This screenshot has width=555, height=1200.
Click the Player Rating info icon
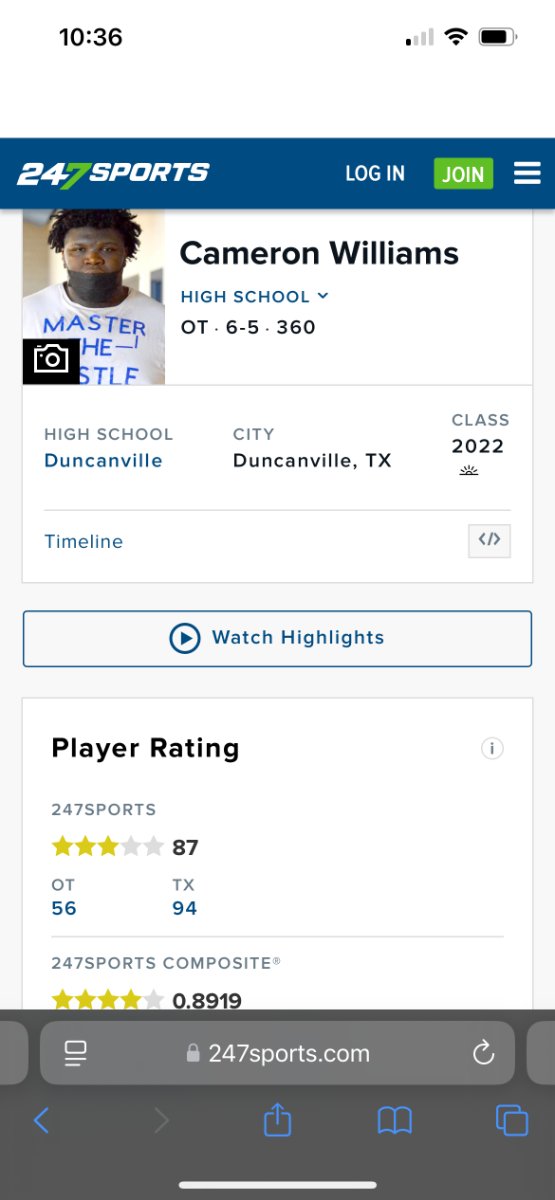[492, 748]
